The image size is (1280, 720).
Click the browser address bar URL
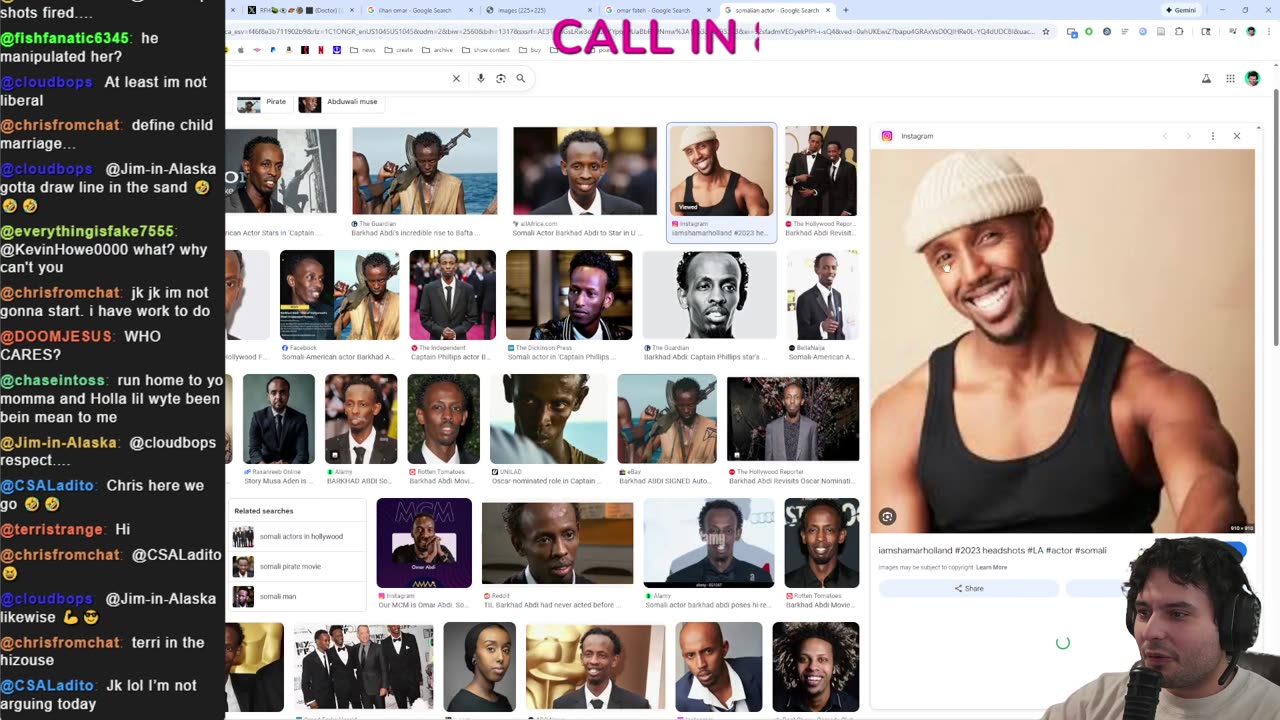[630, 31]
